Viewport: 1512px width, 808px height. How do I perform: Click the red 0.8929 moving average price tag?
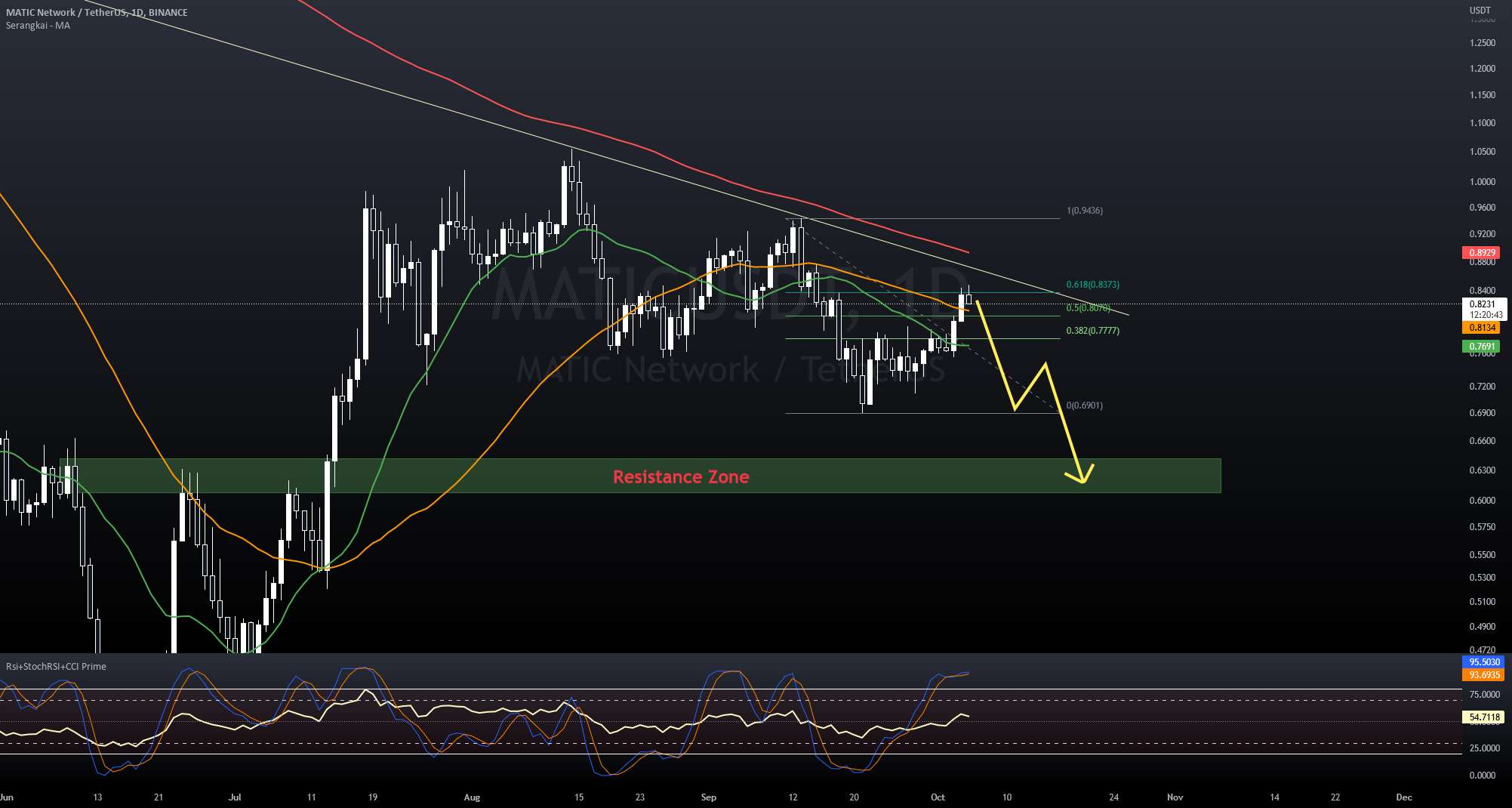point(1481,253)
